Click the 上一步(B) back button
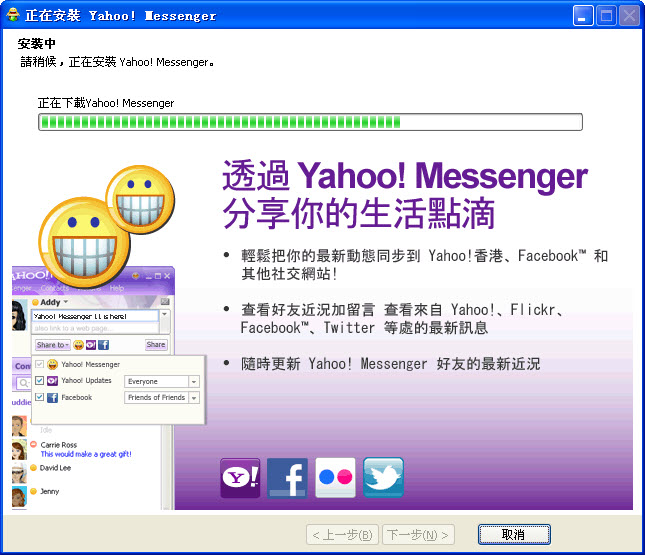645x555 pixels. pyautogui.click(x=342, y=534)
